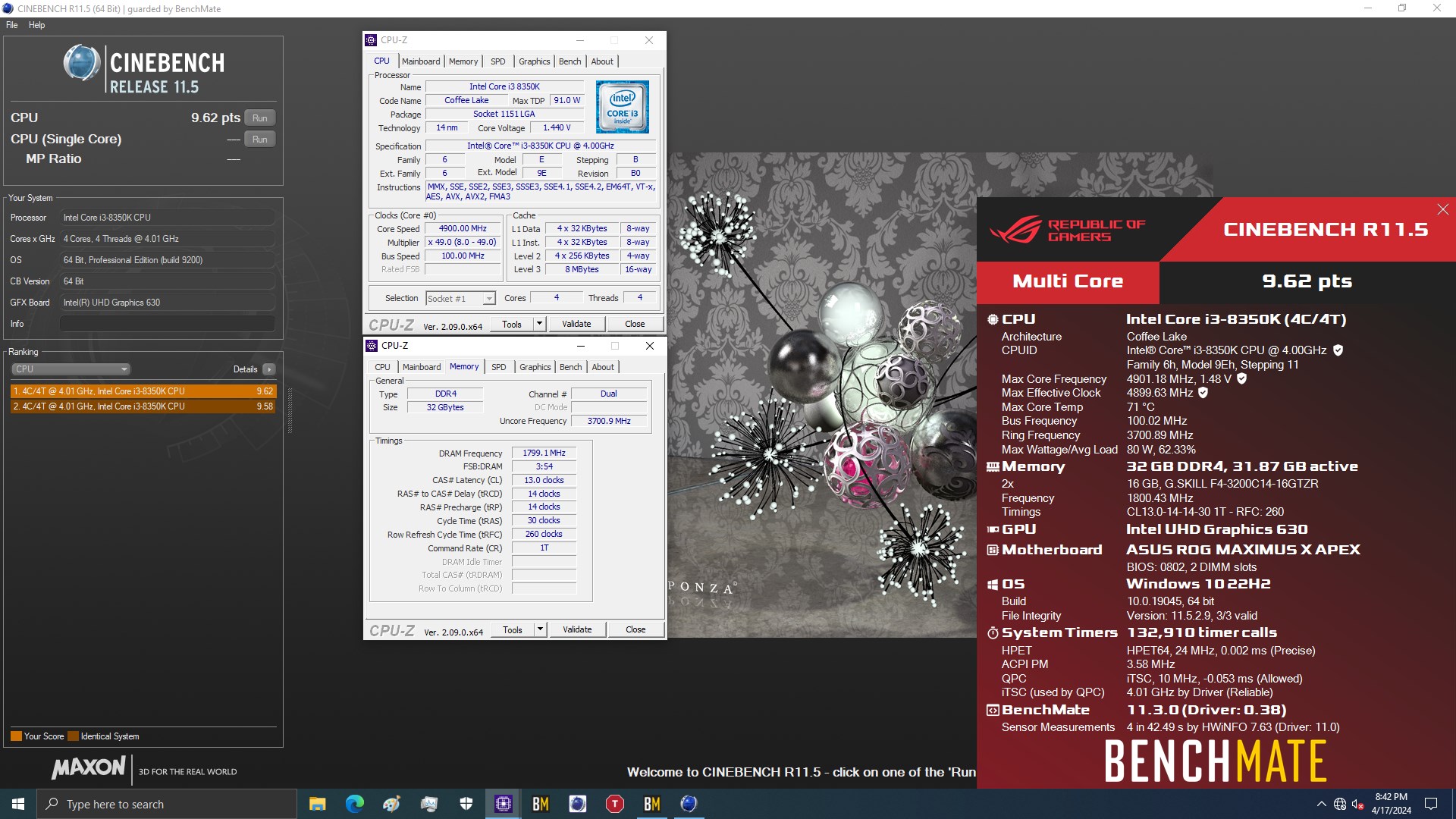
Task: Click CPU-Z icon in upper window title bar
Action: pos(371,40)
